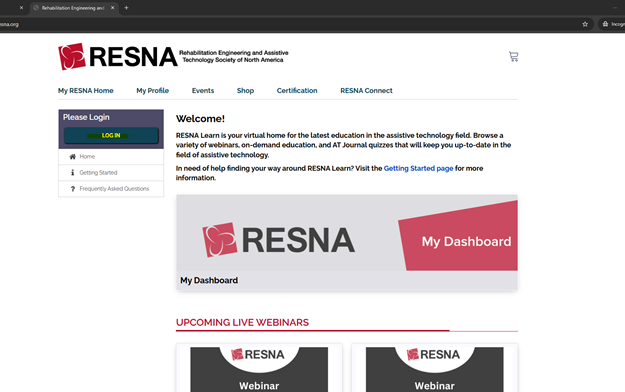Open the first upcoming Webinar card
The height and width of the screenshot is (392, 625).
tap(259, 368)
